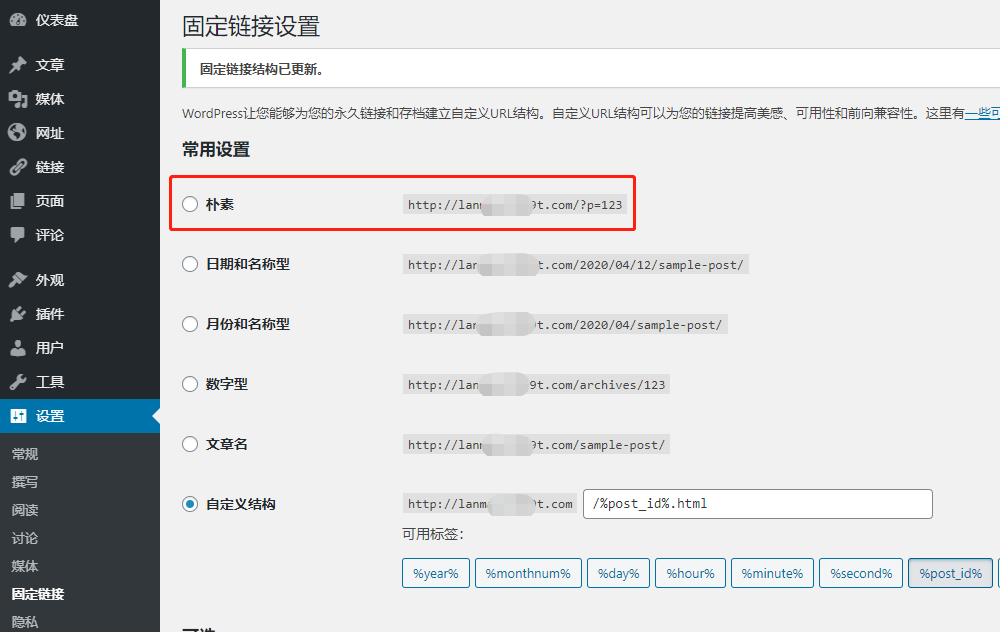Viewport: 1000px width, 632px height.
Task: Select the 朴素 radio button
Action: pyautogui.click(x=190, y=204)
